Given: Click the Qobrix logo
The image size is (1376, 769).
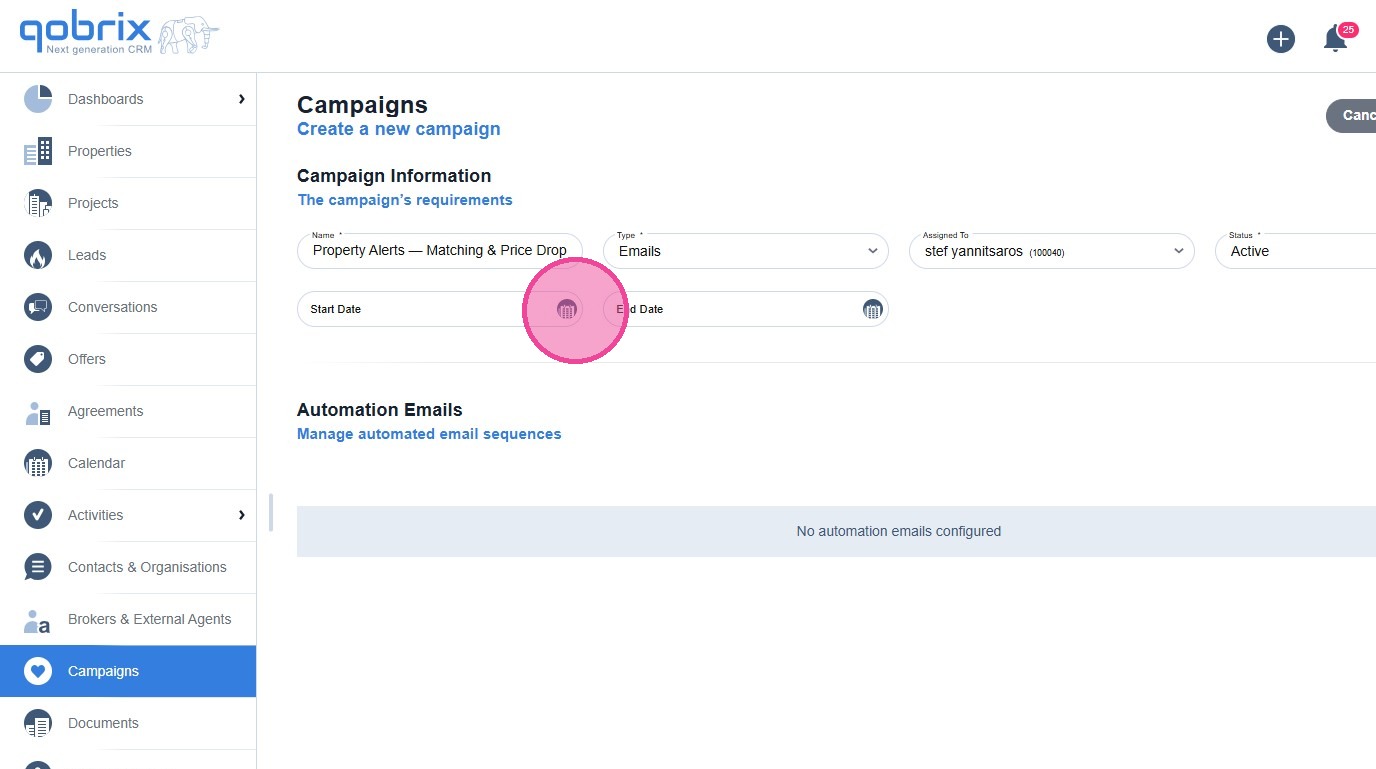Looking at the screenshot, I should (119, 35).
